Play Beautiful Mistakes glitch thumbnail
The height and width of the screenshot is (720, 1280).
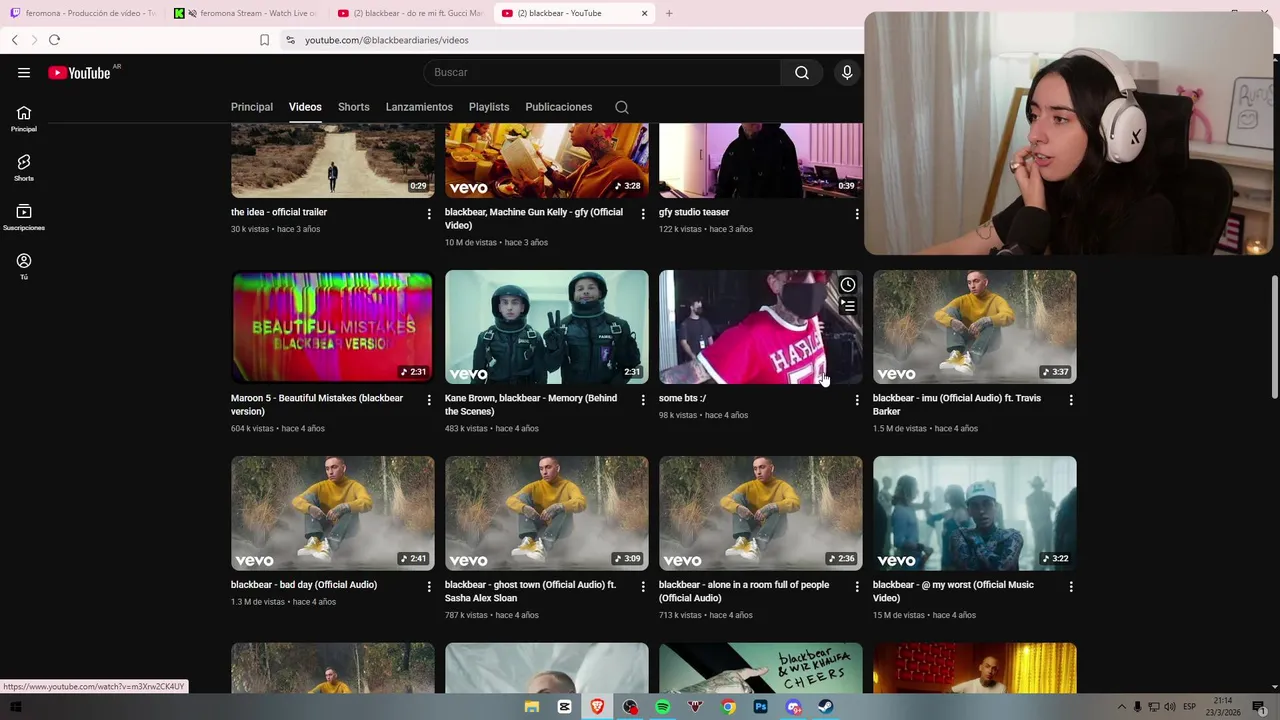click(333, 327)
